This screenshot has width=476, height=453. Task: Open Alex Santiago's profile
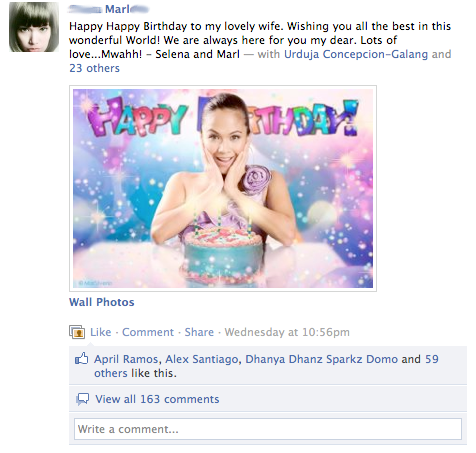pyautogui.click(x=202, y=359)
